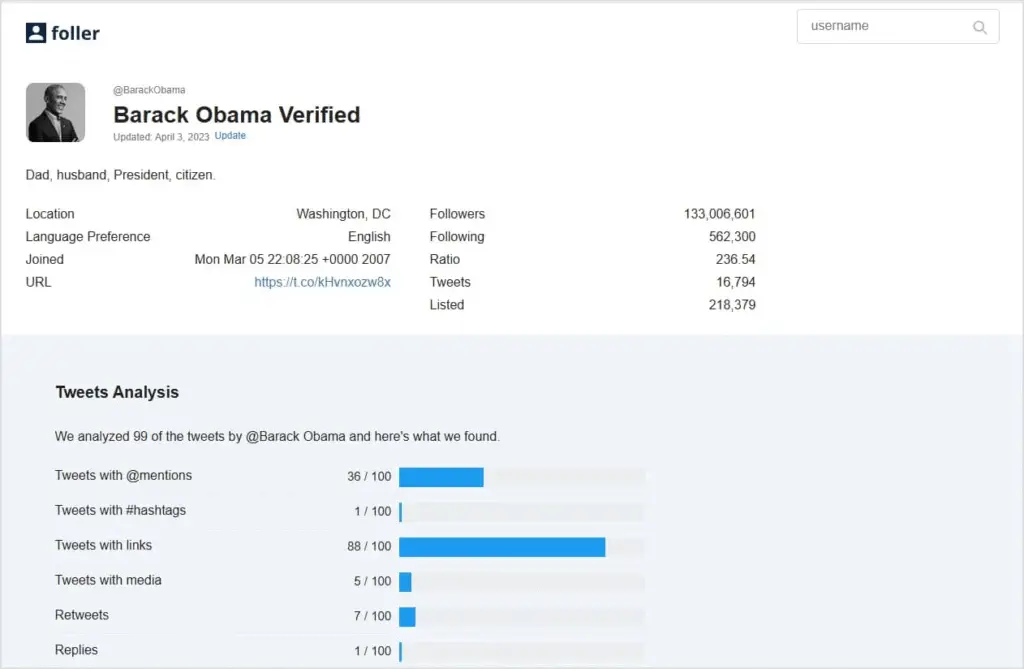Open Barack Obama profile picture

[56, 112]
